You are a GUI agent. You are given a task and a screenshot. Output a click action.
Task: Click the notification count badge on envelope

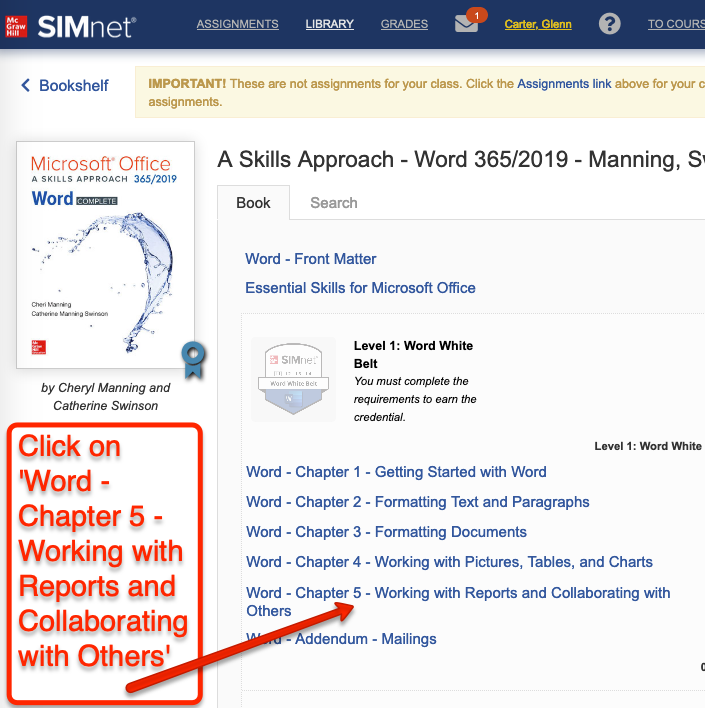tap(476, 15)
